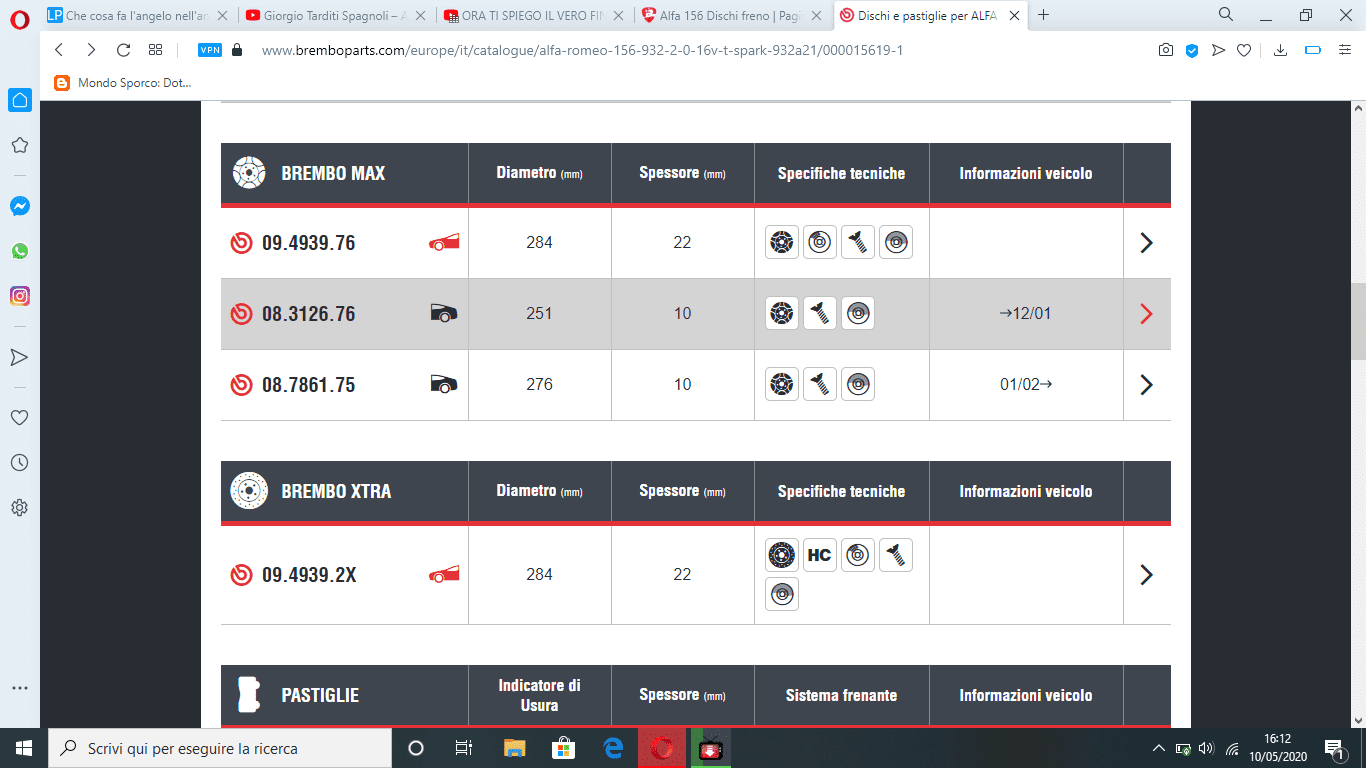
Task: Open part number 09.4939.76
Action: coord(308,243)
